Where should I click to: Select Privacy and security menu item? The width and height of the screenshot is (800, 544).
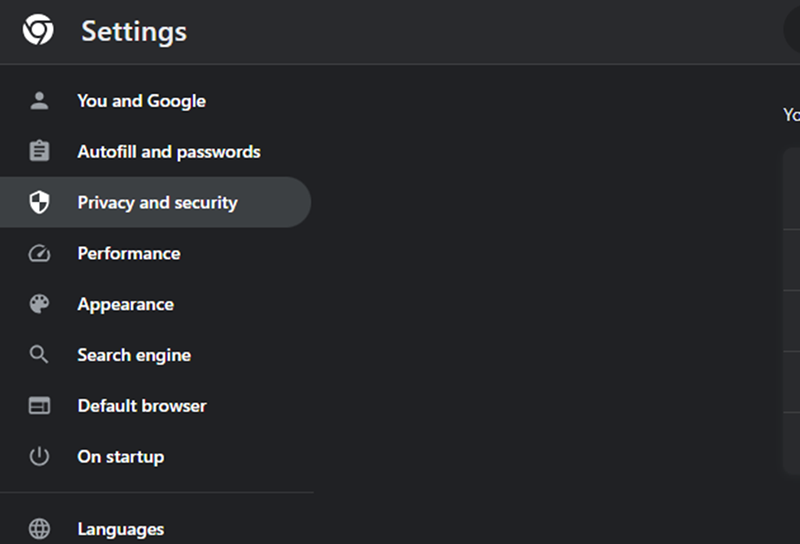point(158,203)
